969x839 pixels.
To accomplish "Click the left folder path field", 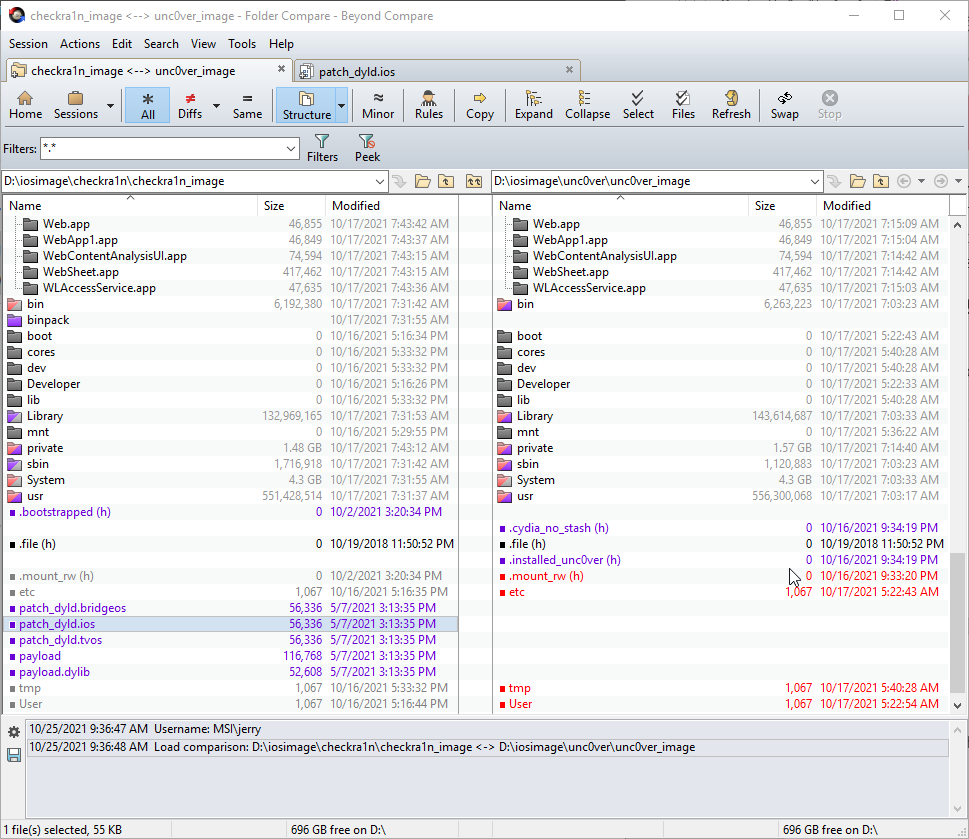I will pos(187,182).
